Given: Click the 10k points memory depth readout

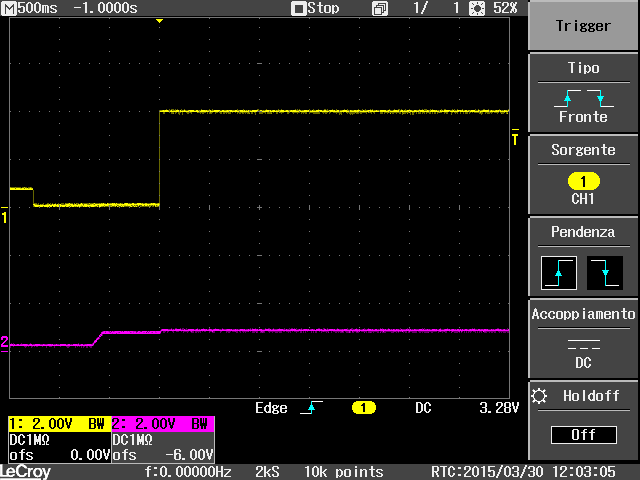Looking at the screenshot, I should (x=343, y=472).
